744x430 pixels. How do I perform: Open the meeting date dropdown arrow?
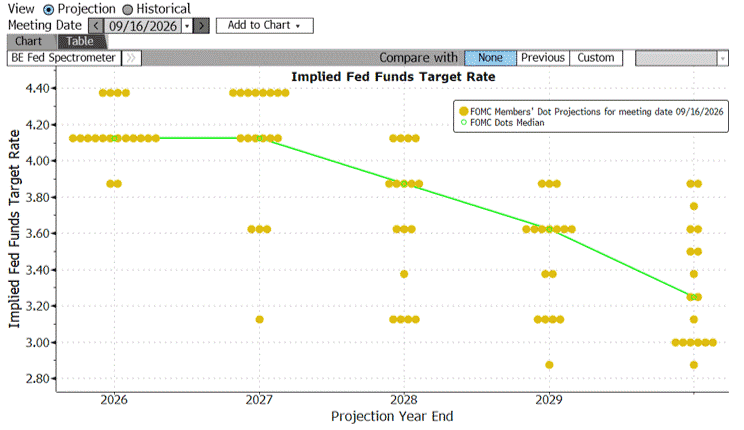pyautogui.click(x=187, y=26)
